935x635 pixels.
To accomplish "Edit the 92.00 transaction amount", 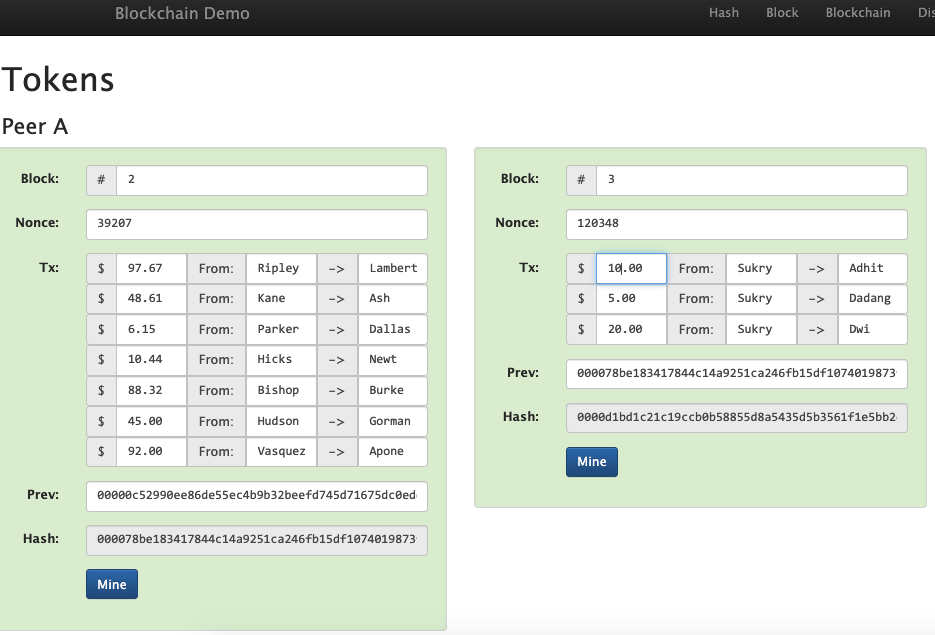I will point(151,451).
